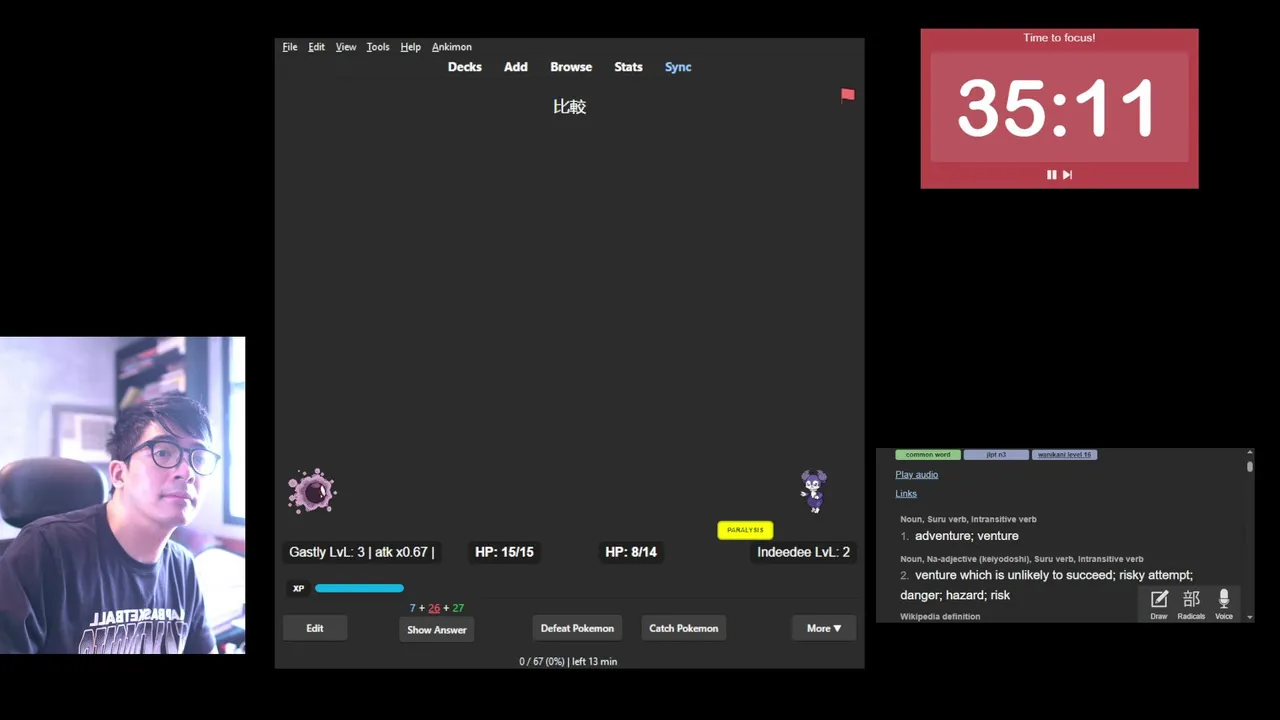The width and height of the screenshot is (1280, 720).
Task: Click the wanikani level 16 tag
Action: tap(1065, 455)
